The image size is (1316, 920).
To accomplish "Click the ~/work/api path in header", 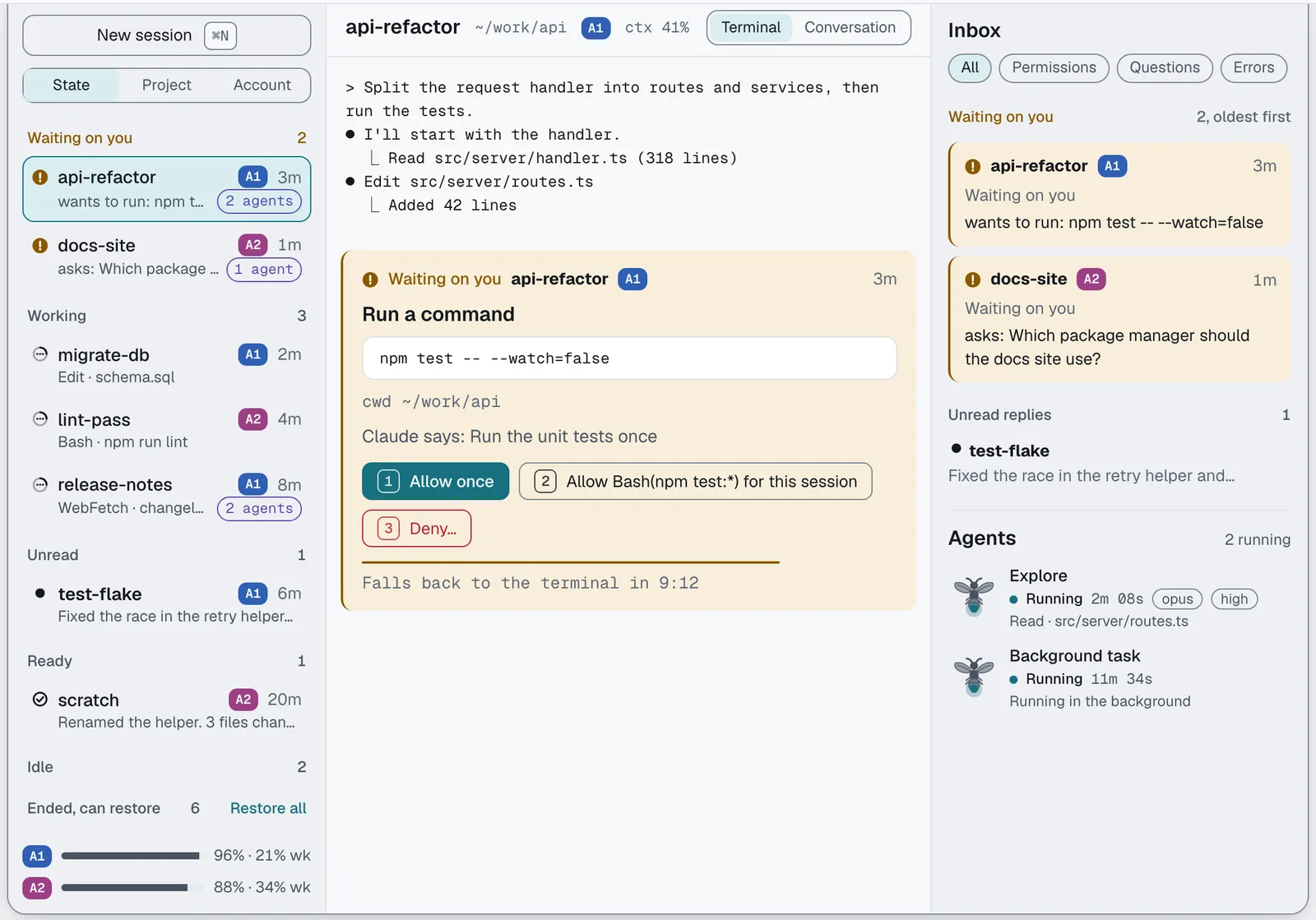I will (521, 28).
